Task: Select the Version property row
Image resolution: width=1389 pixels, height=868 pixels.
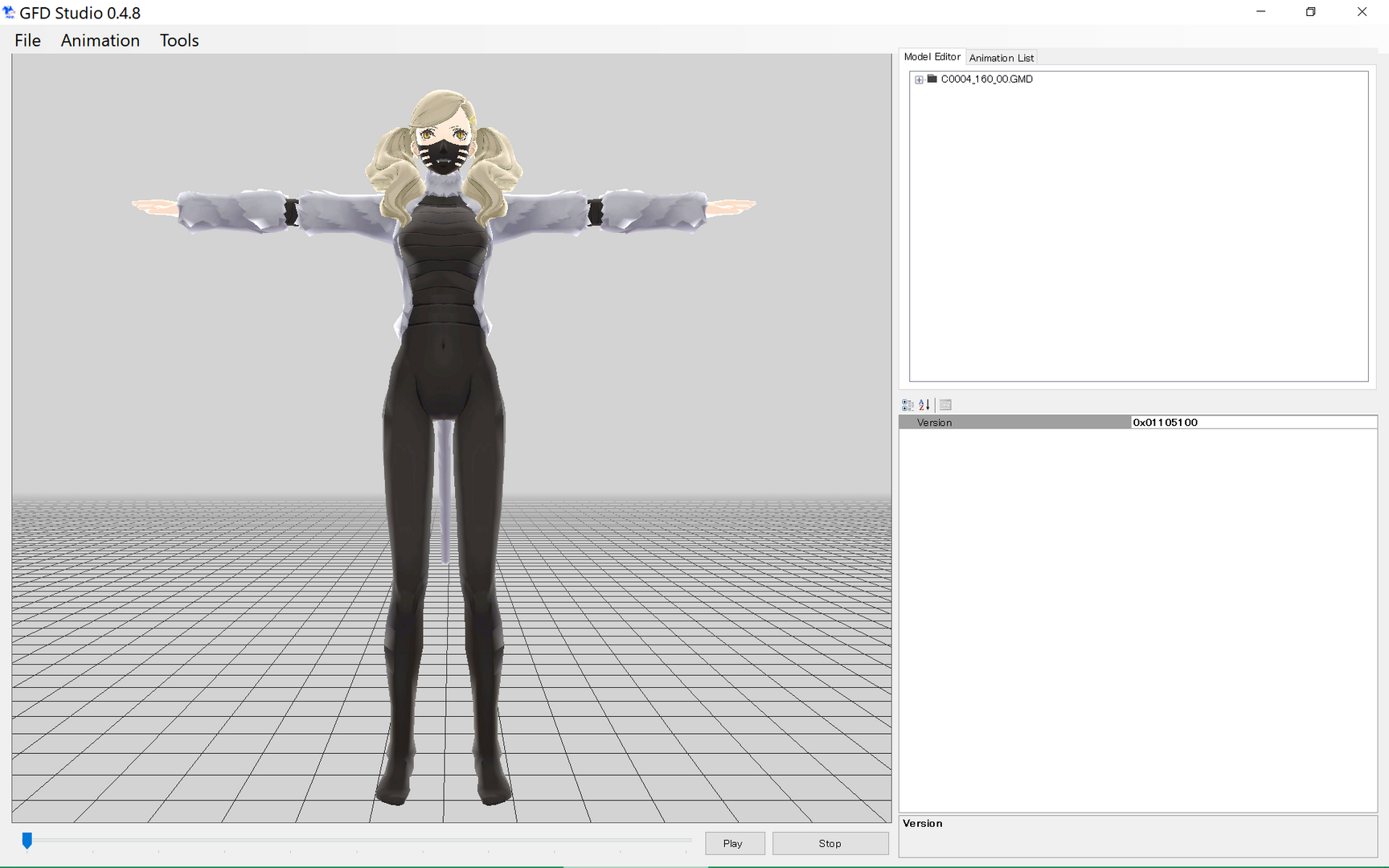Action: 1137,422
